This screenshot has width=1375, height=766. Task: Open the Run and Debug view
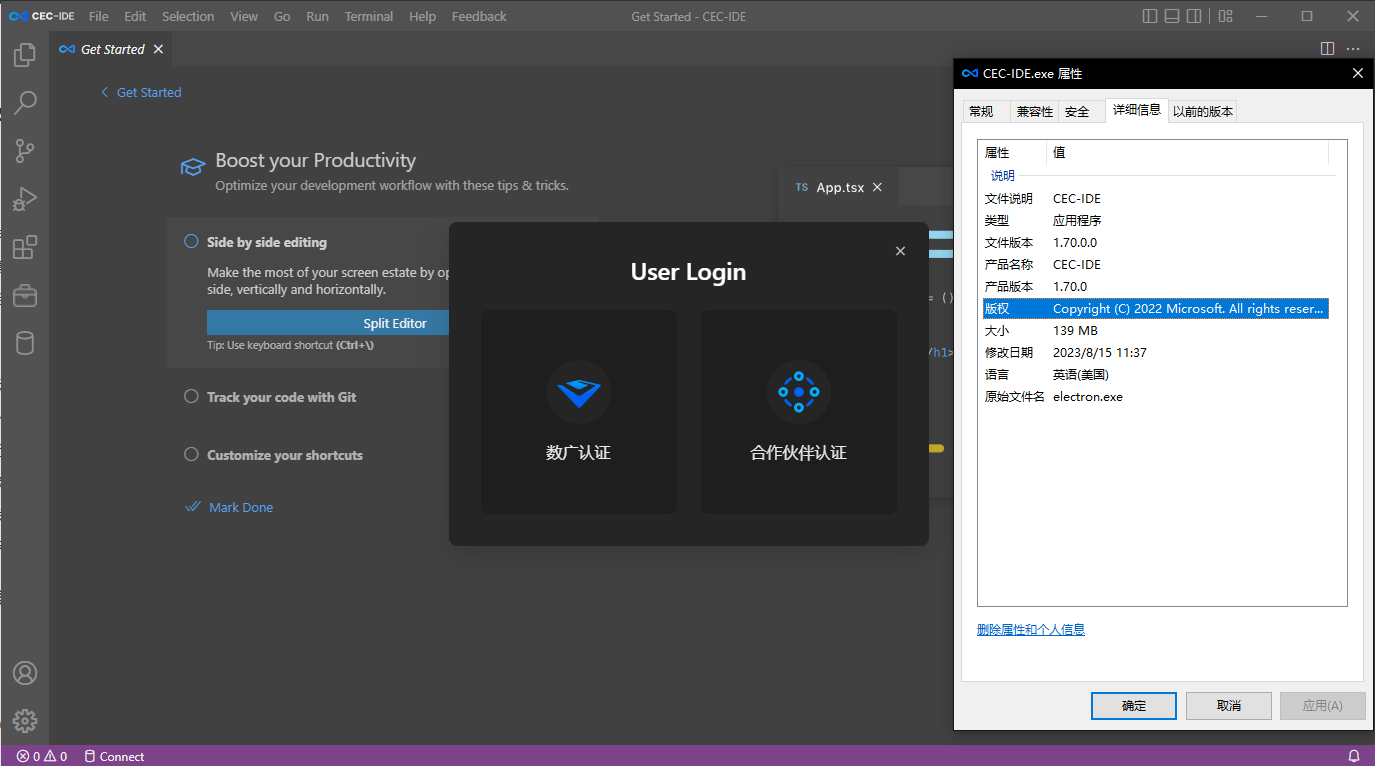(25, 199)
